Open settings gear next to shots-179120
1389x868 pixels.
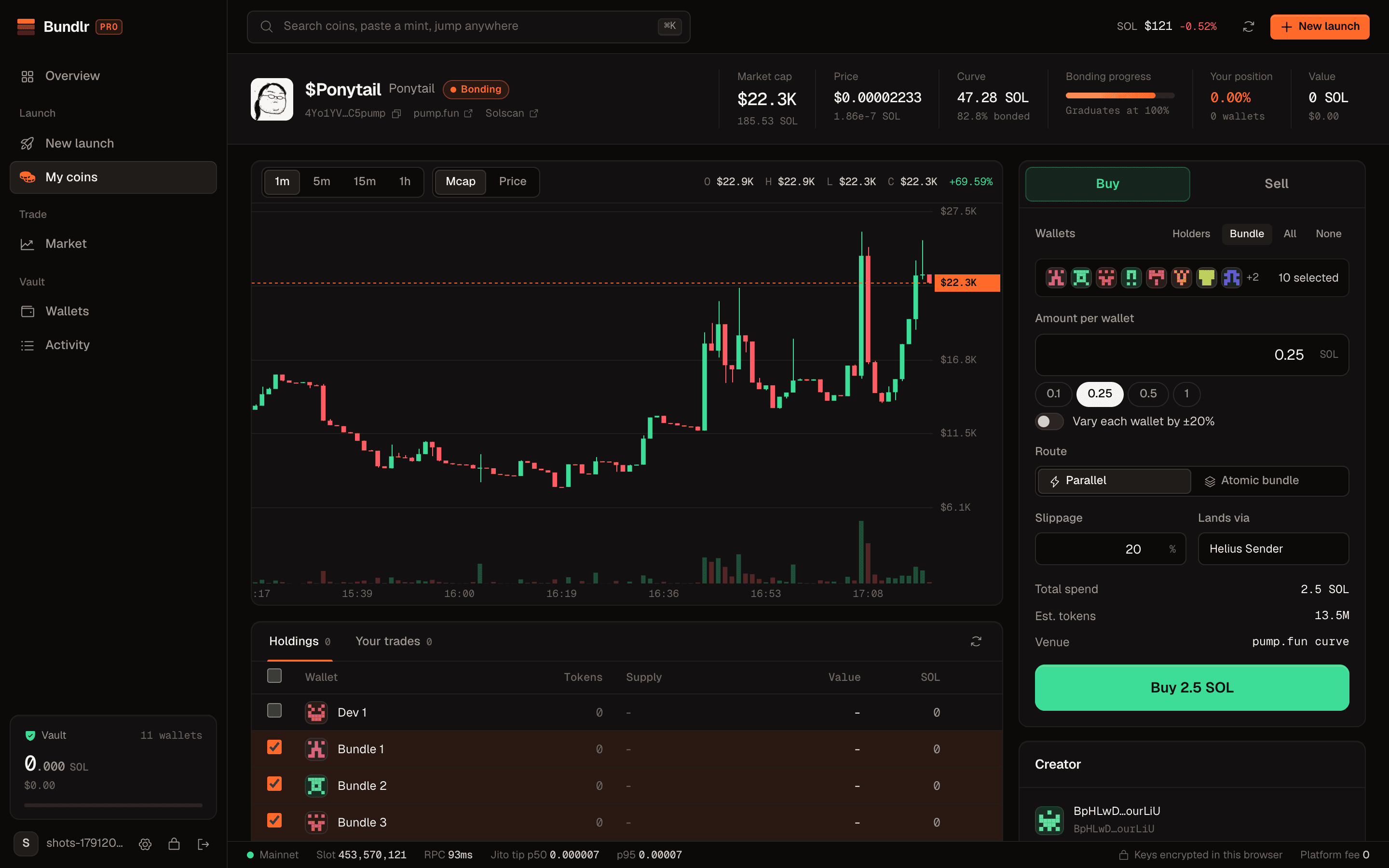click(145, 843)
